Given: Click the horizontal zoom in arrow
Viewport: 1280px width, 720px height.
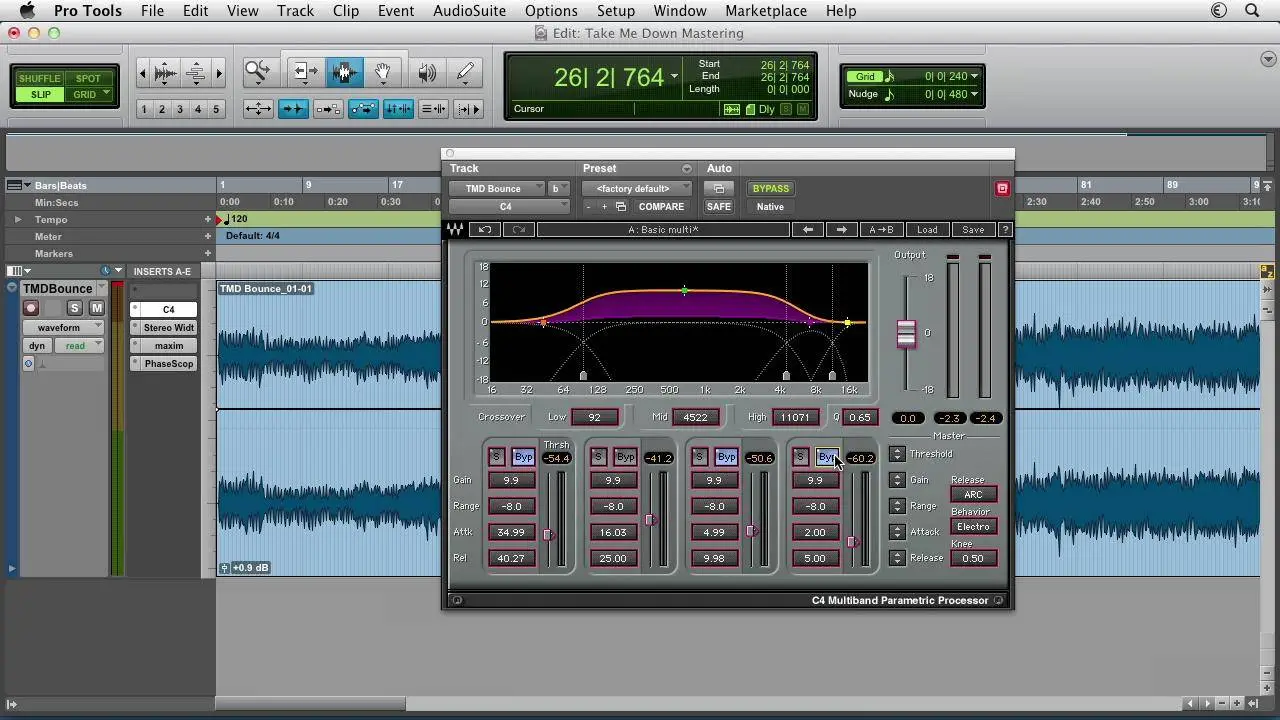Looking at the screenshot, I should tap(219, 73).
